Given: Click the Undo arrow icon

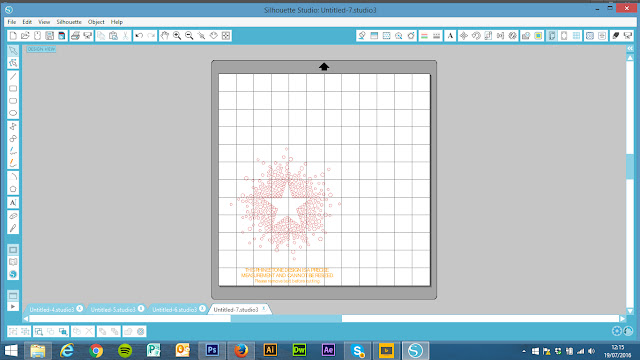Looking at the screenshot, I should click(x=139, y=36).
